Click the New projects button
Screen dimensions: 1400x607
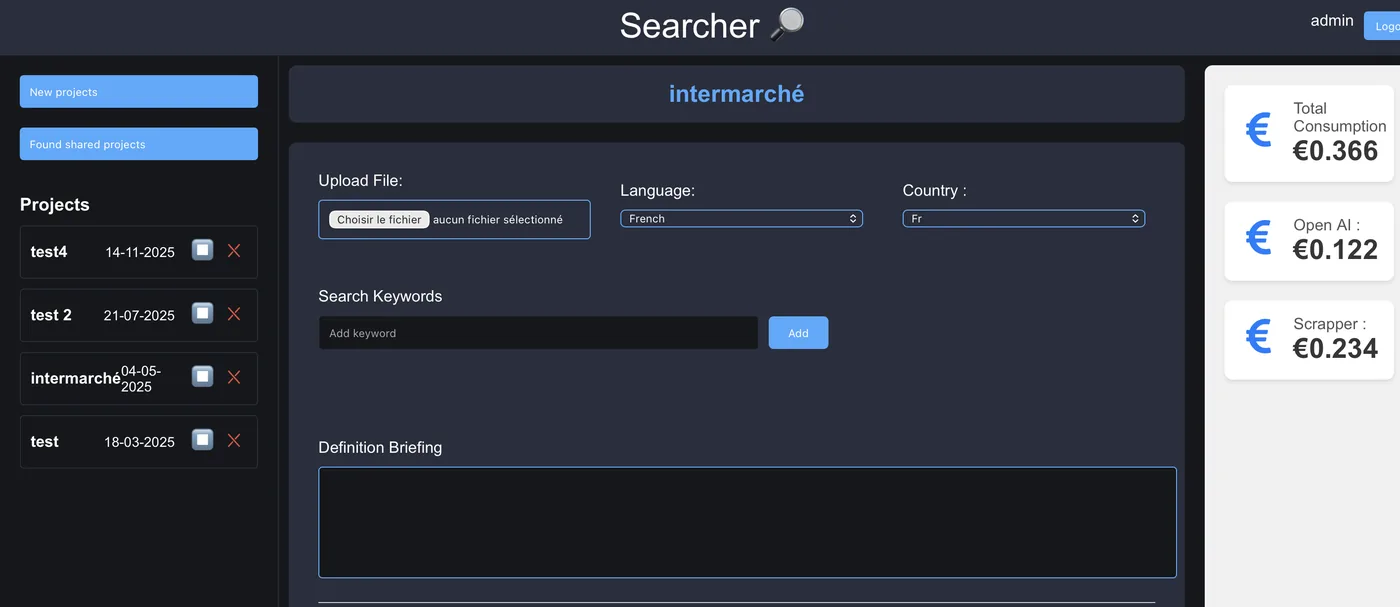[139, 92]
